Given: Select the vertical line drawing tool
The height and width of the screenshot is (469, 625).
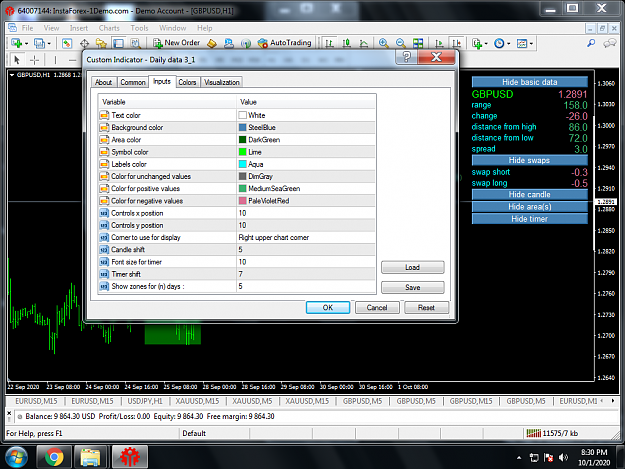Looking at the screenshot, I should coord(55,60).
